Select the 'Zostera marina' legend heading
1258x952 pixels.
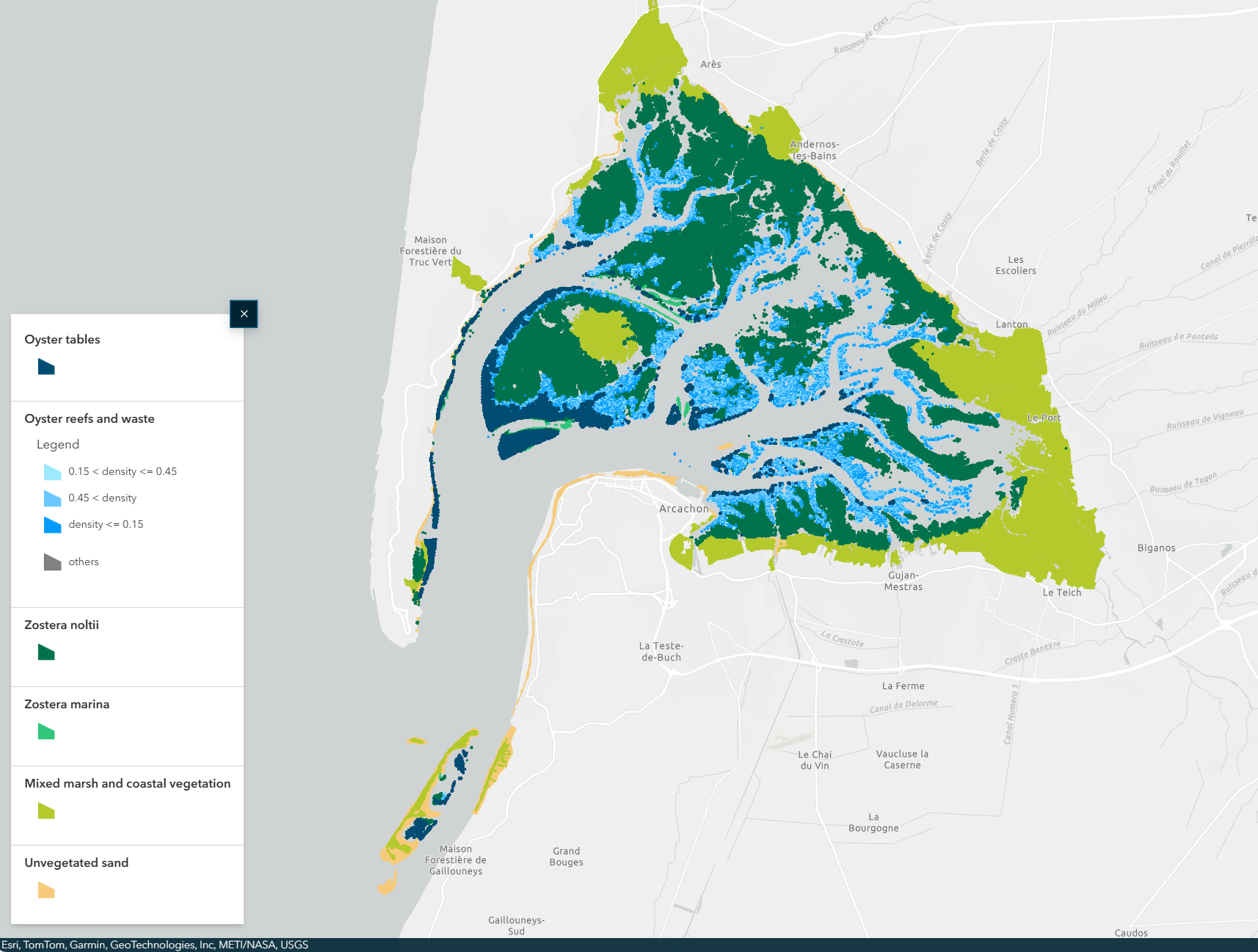click(67, 704)
